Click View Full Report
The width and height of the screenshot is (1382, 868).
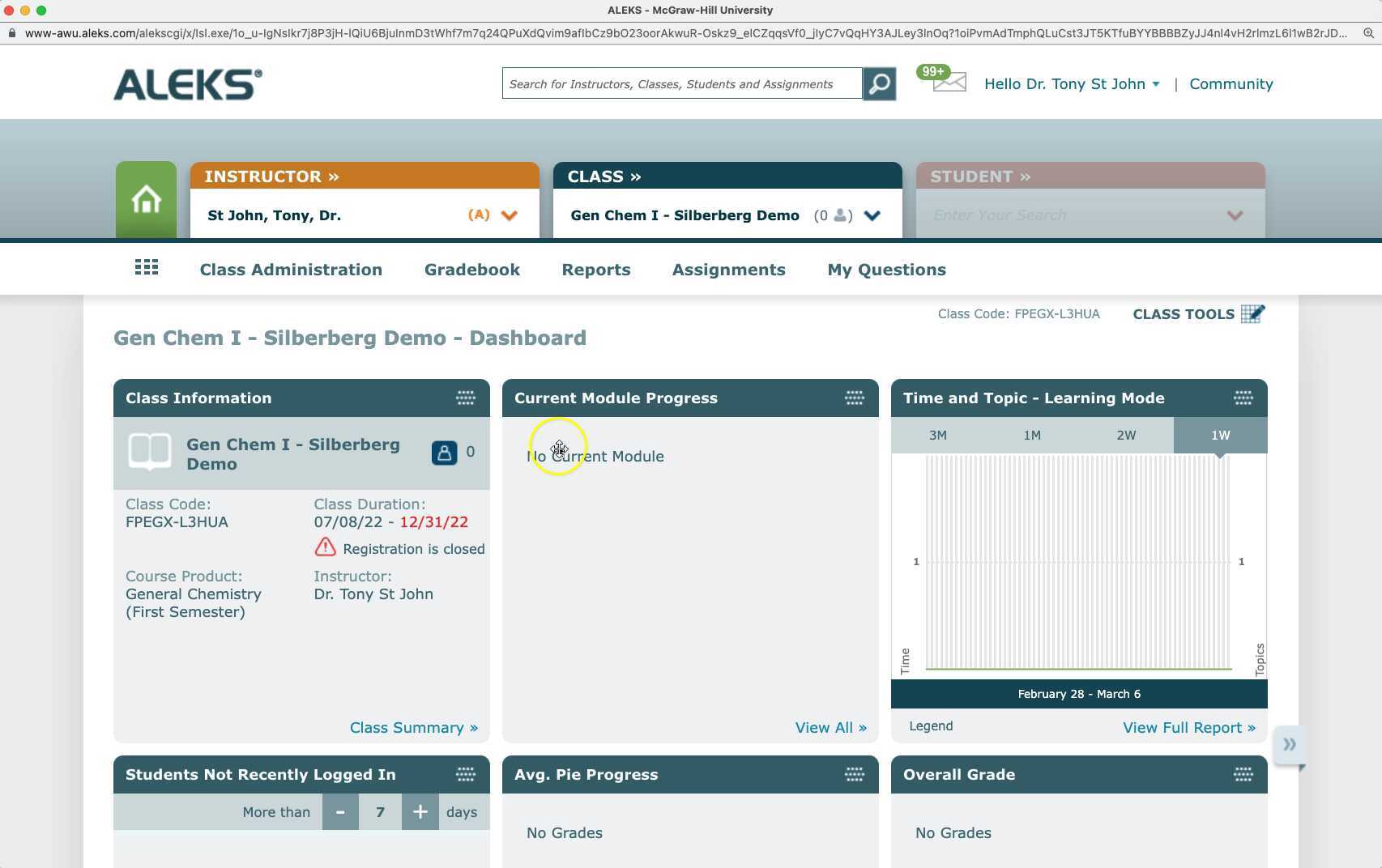coord(1182,727)
